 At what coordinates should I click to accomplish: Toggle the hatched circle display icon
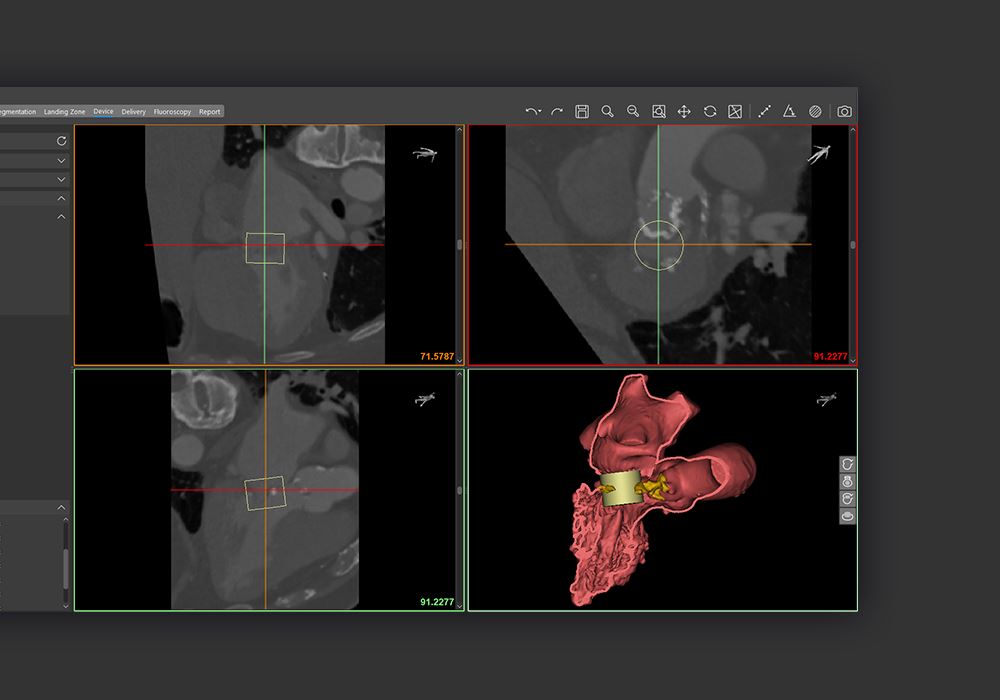click(815, 112)
